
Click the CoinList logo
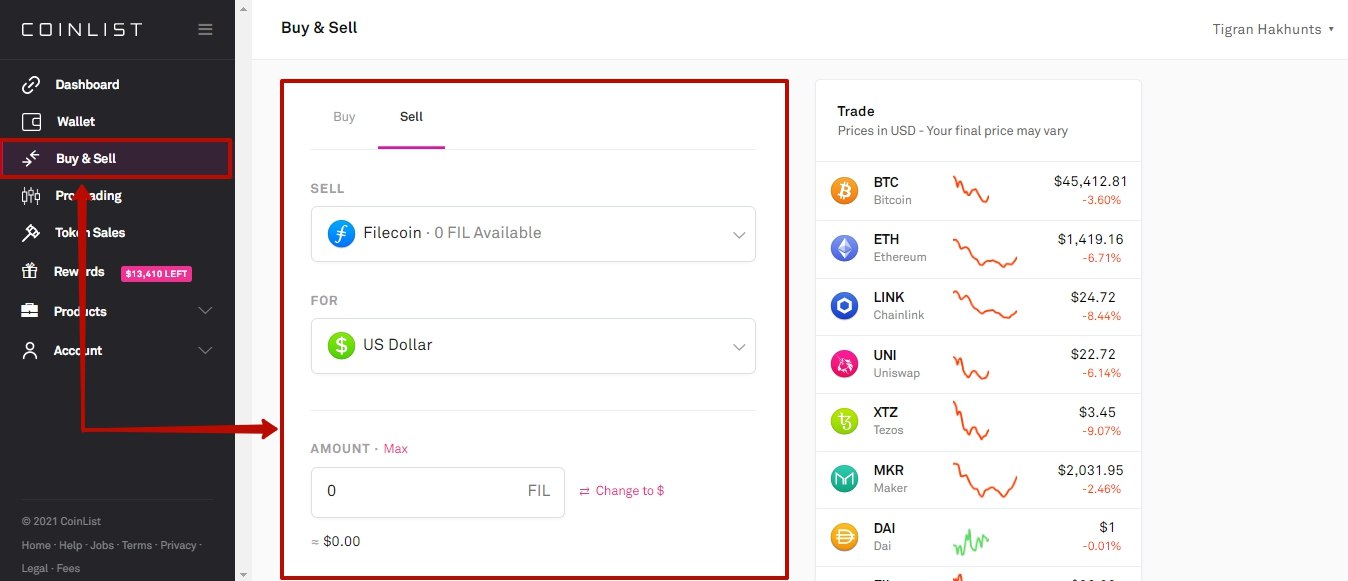tap(82, 29)
